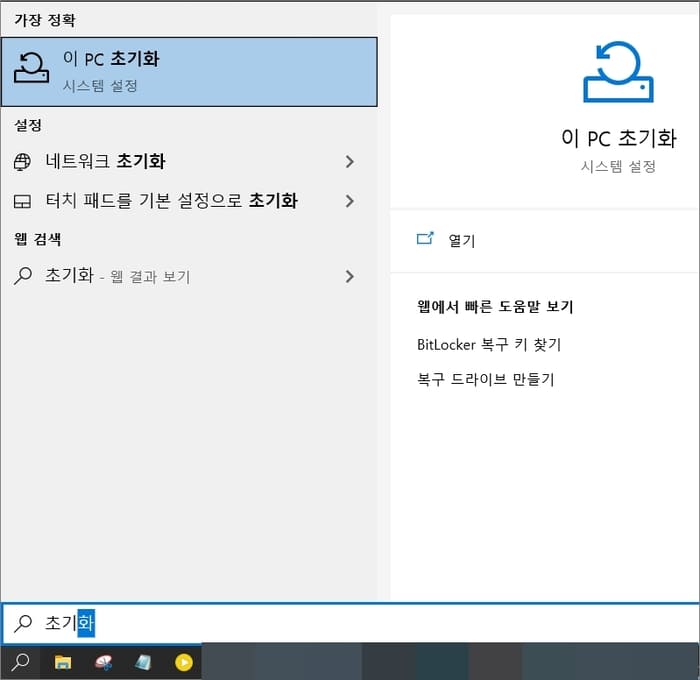Click 시스템 설정 subtitle in preview pane
This screenshot has height=680, width=700.
[x=618, y=166]
